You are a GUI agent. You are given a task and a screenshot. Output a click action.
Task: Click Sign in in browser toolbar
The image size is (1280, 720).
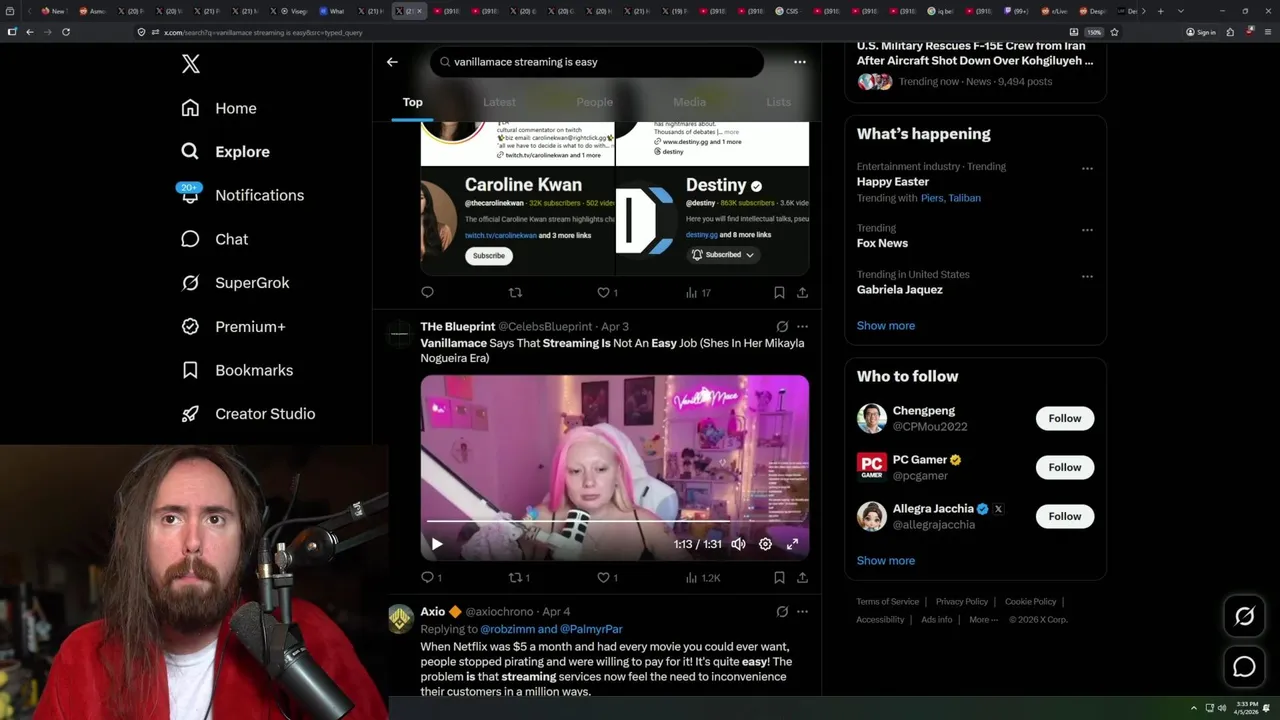(1201, 32)
